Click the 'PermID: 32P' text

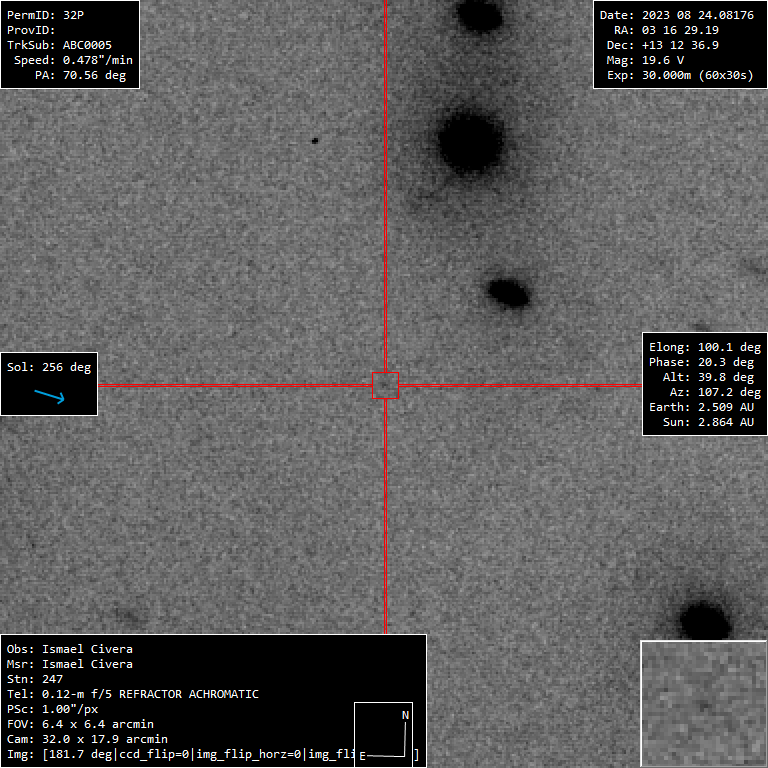click(x=45, y=15)
